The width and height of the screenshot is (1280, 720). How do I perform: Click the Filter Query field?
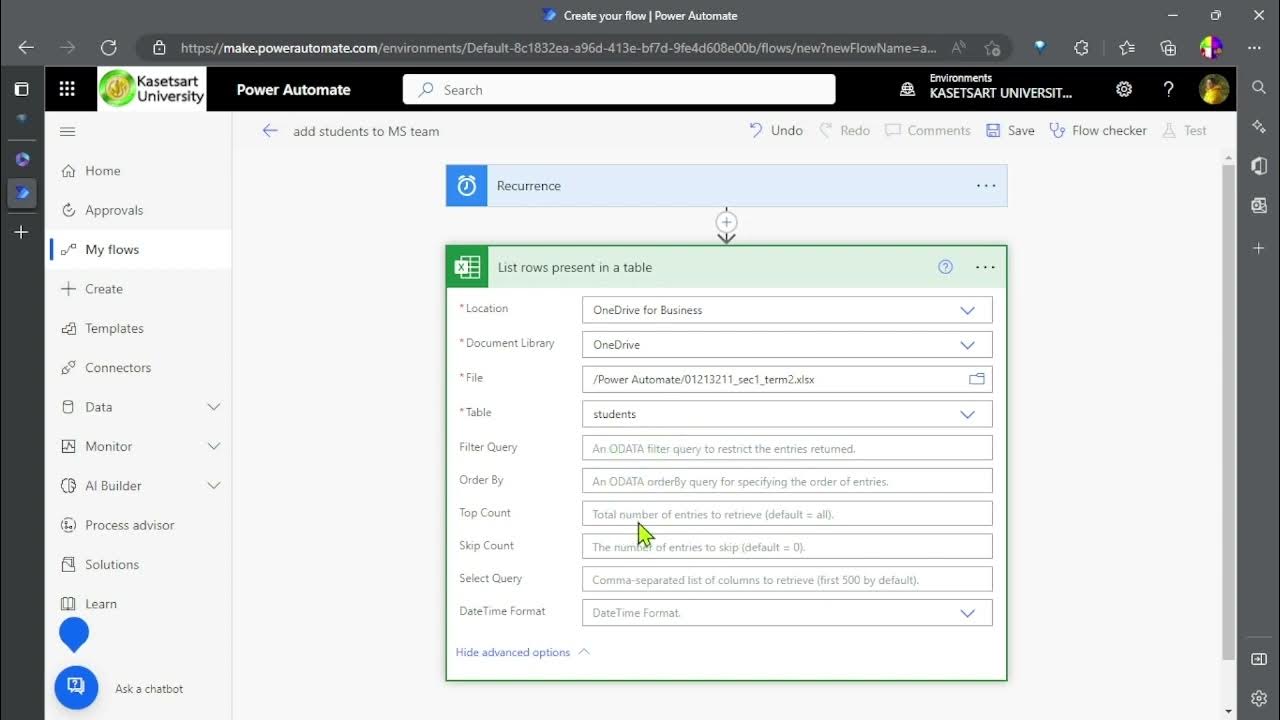tap(787, 448)
